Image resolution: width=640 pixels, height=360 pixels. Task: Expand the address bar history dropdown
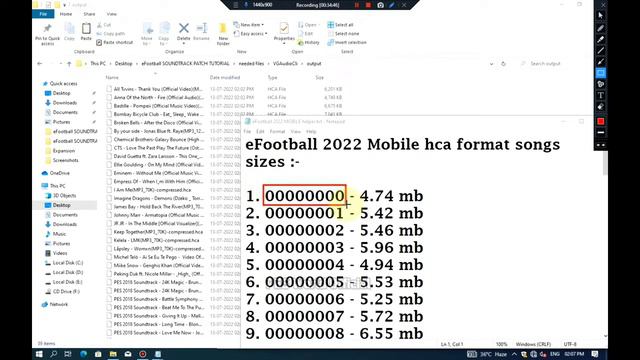pyautogui.click(x=491, y=64)
